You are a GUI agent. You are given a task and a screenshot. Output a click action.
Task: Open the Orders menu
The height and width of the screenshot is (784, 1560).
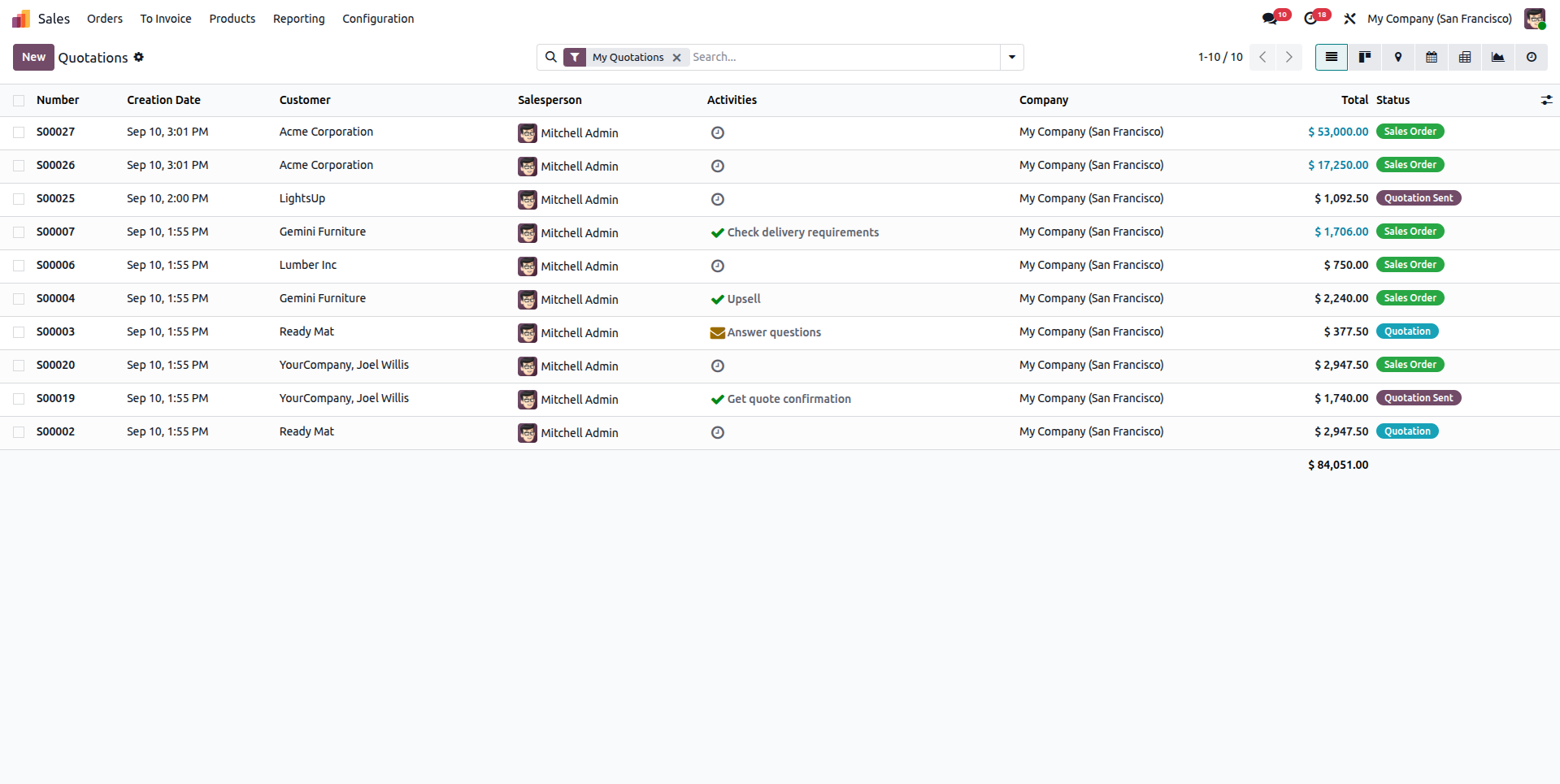(105, 19)
